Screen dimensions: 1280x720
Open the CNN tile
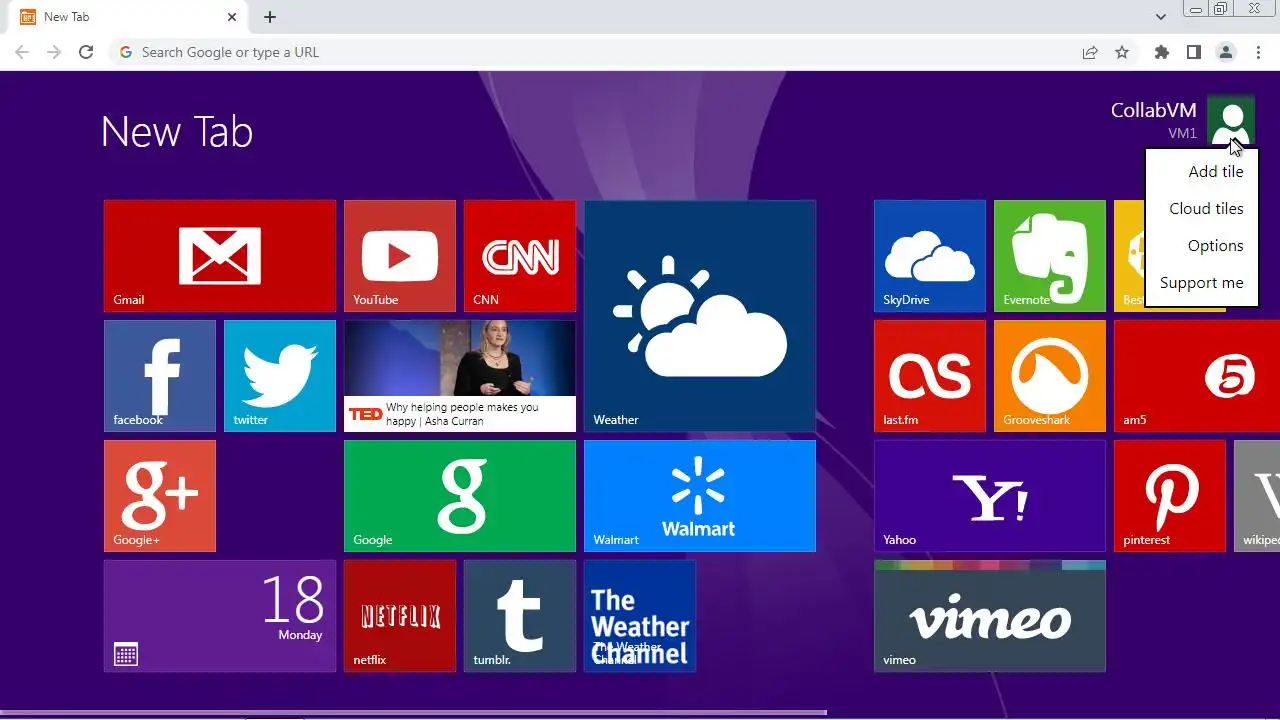(x=520, y=256)
